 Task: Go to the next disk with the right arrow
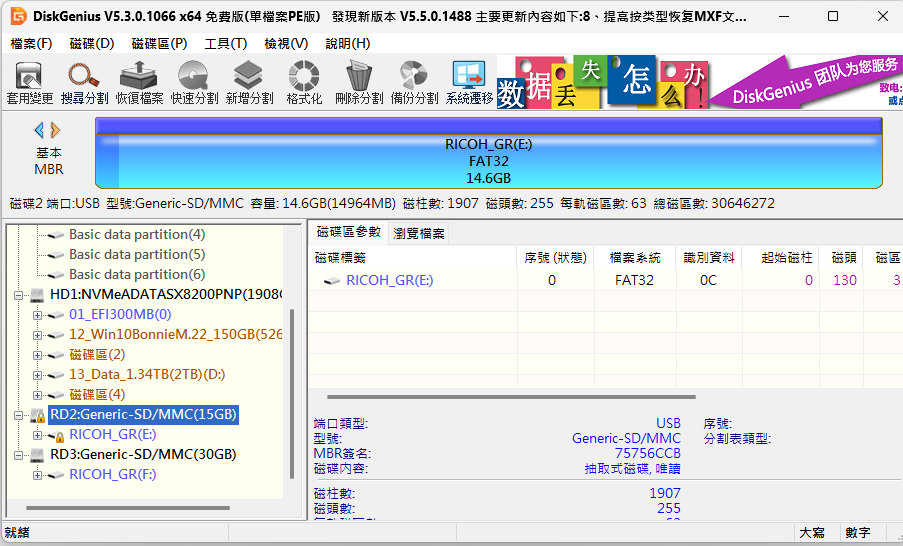(55, 130)
